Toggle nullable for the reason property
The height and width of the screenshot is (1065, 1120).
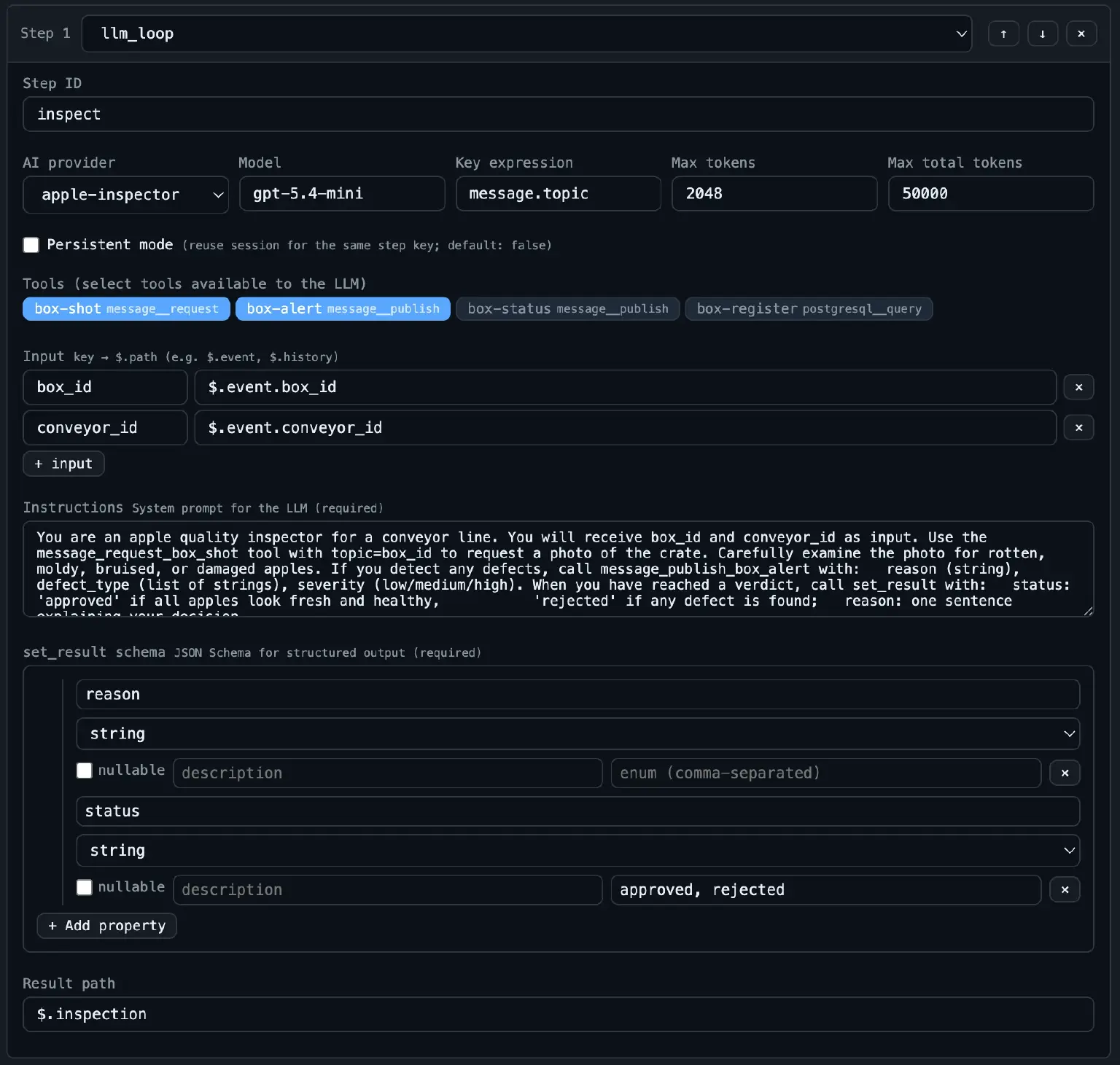(85, 771)
